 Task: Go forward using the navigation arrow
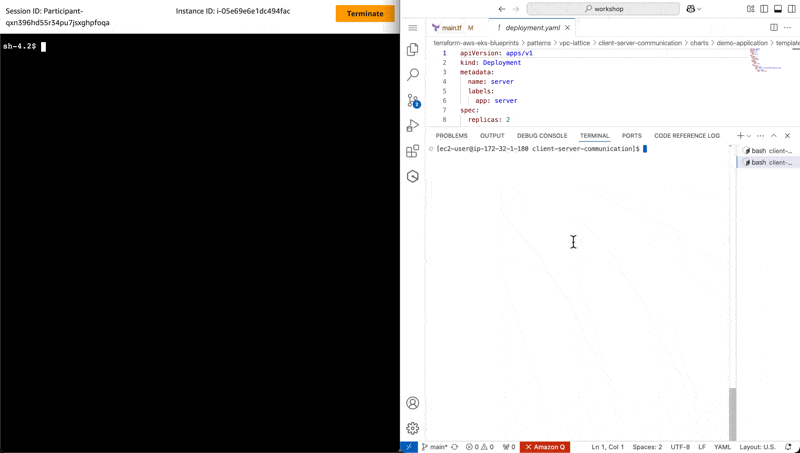516,9
